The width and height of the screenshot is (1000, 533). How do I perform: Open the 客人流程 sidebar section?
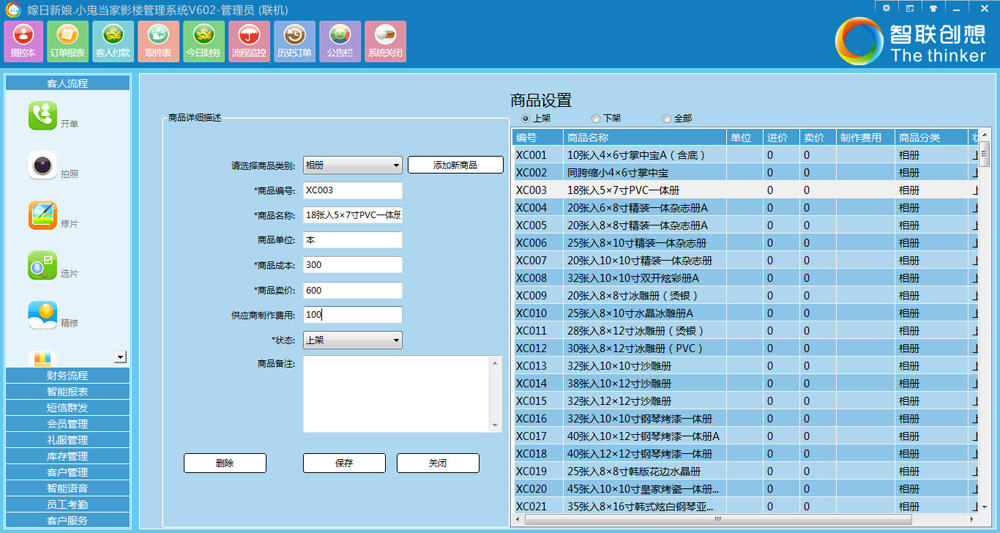coord(68,84)
